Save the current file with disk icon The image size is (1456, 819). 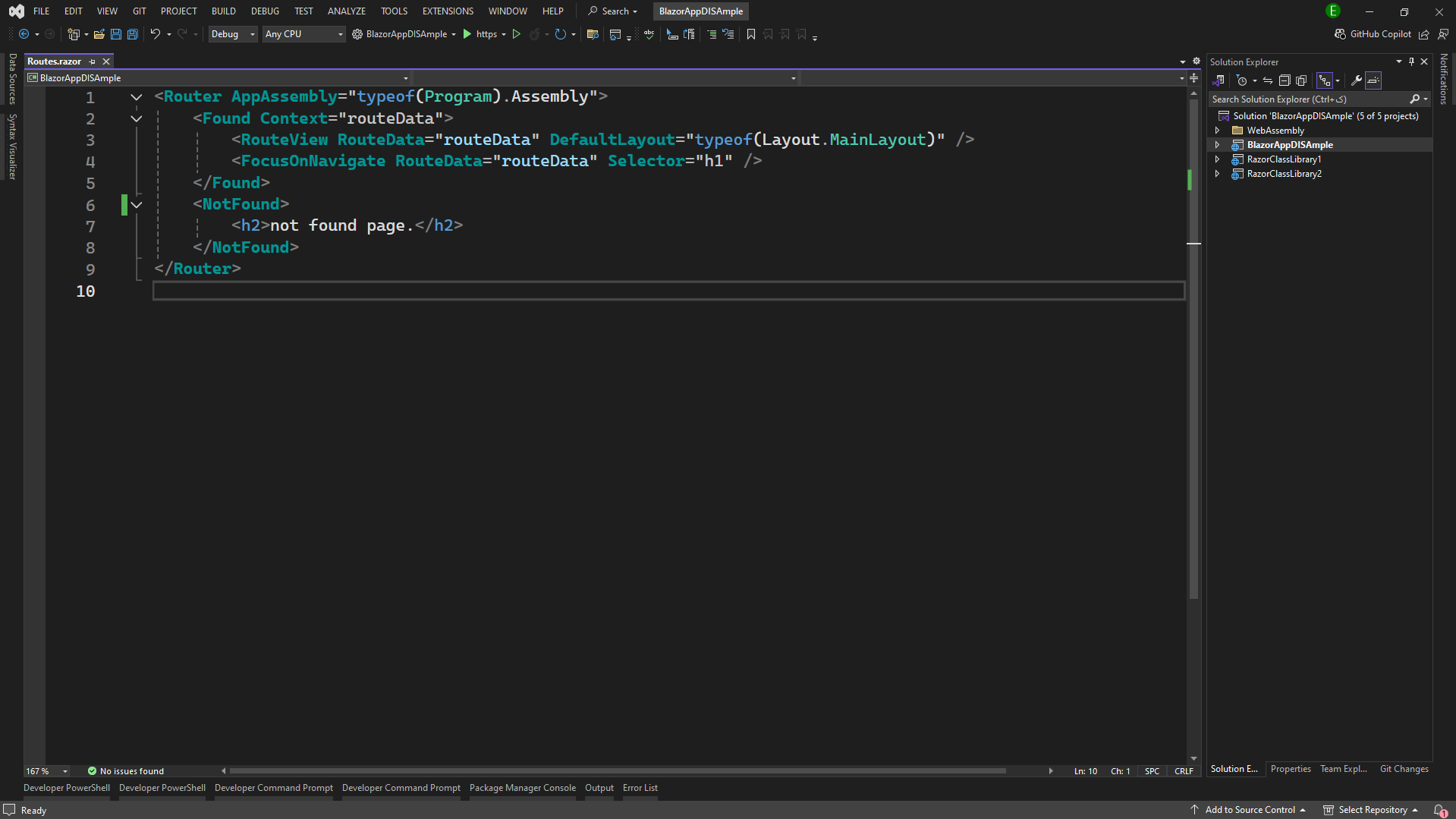pos(116,34)
